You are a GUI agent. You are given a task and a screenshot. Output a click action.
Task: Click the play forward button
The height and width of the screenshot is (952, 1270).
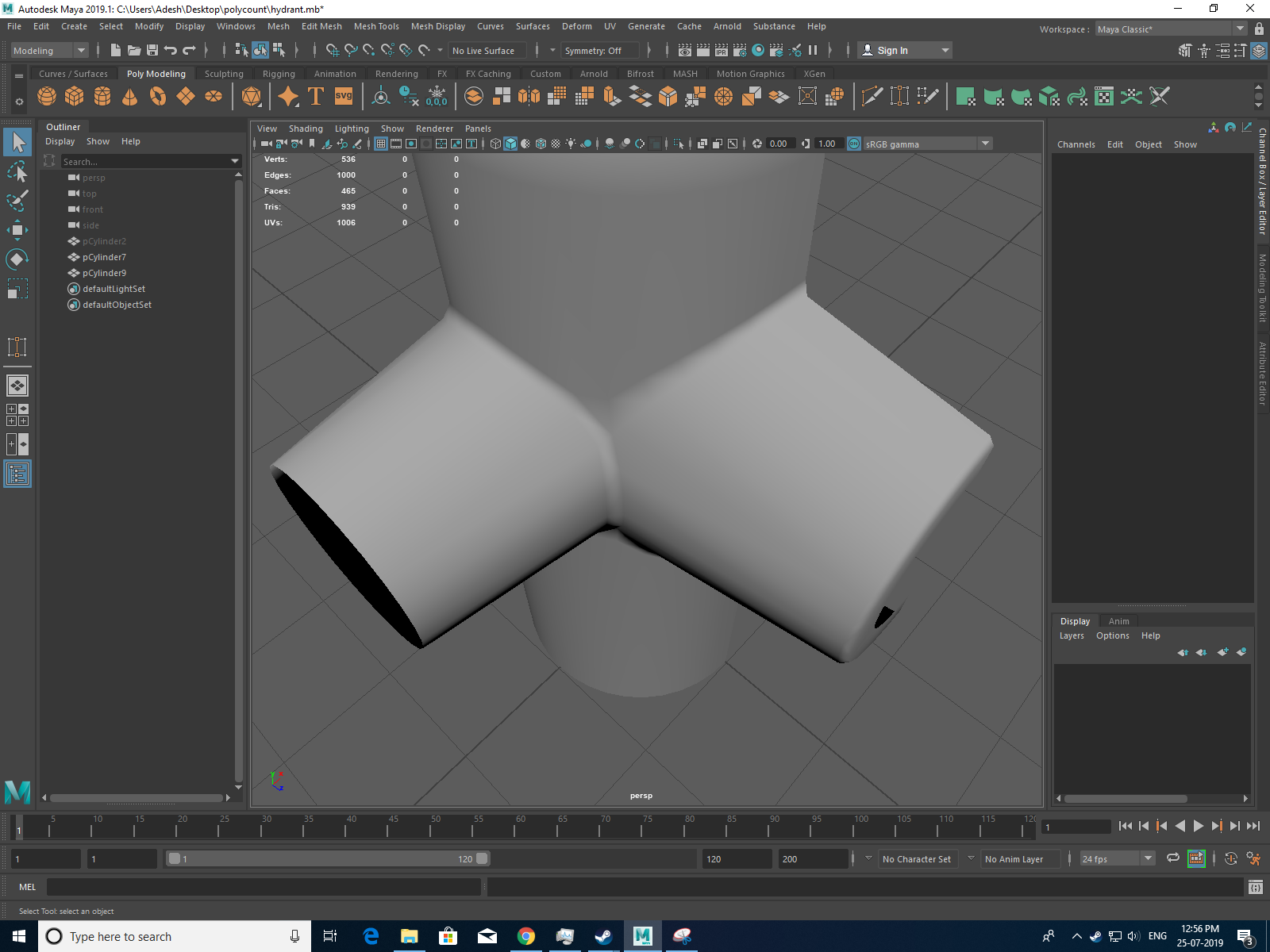[x=1198, y=826]
